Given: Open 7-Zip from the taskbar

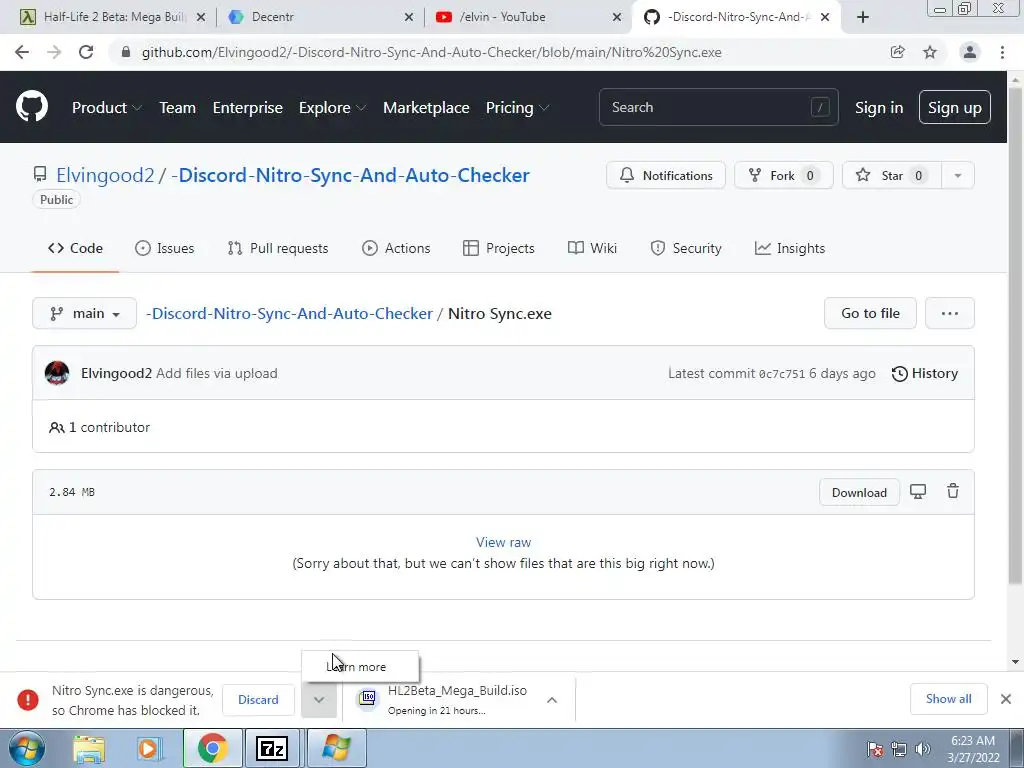Looking at the screenshot, I should (x=272, y=748).
